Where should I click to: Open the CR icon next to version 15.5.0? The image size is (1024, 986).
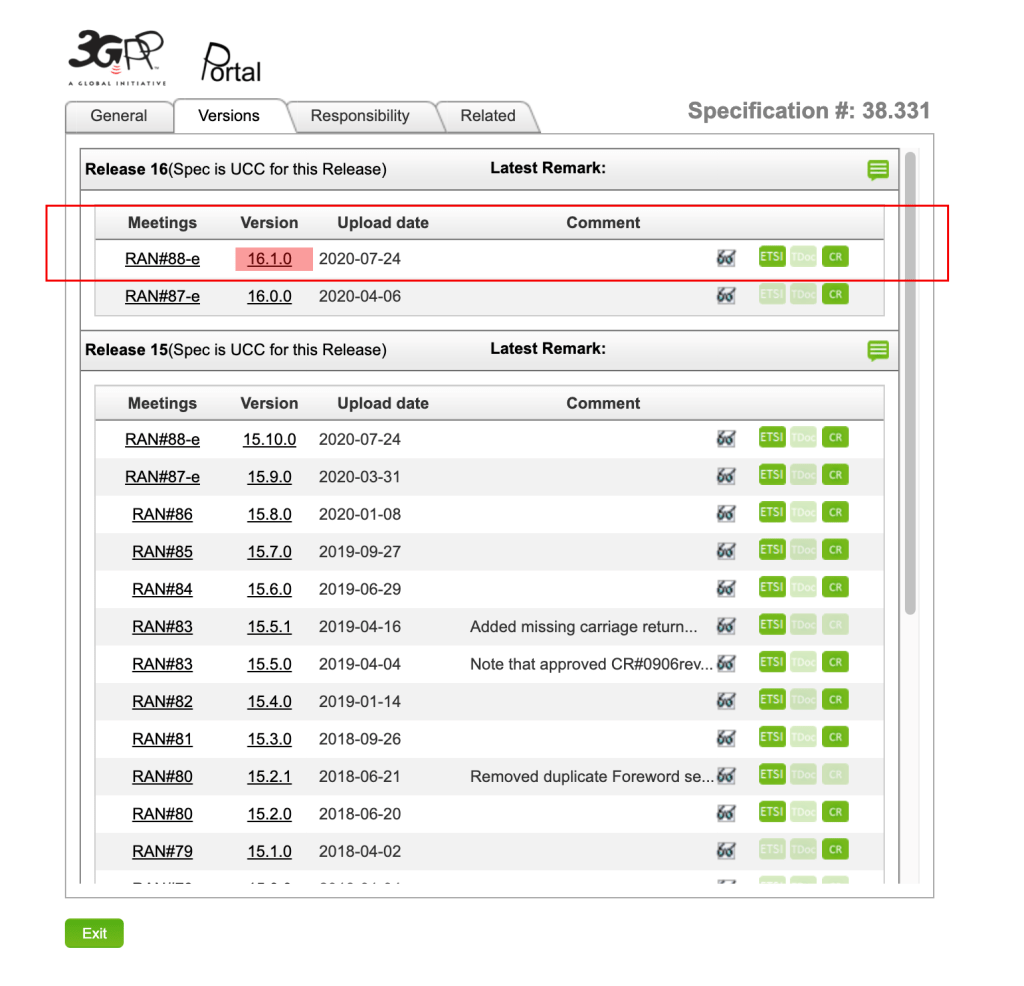[835, 661]
